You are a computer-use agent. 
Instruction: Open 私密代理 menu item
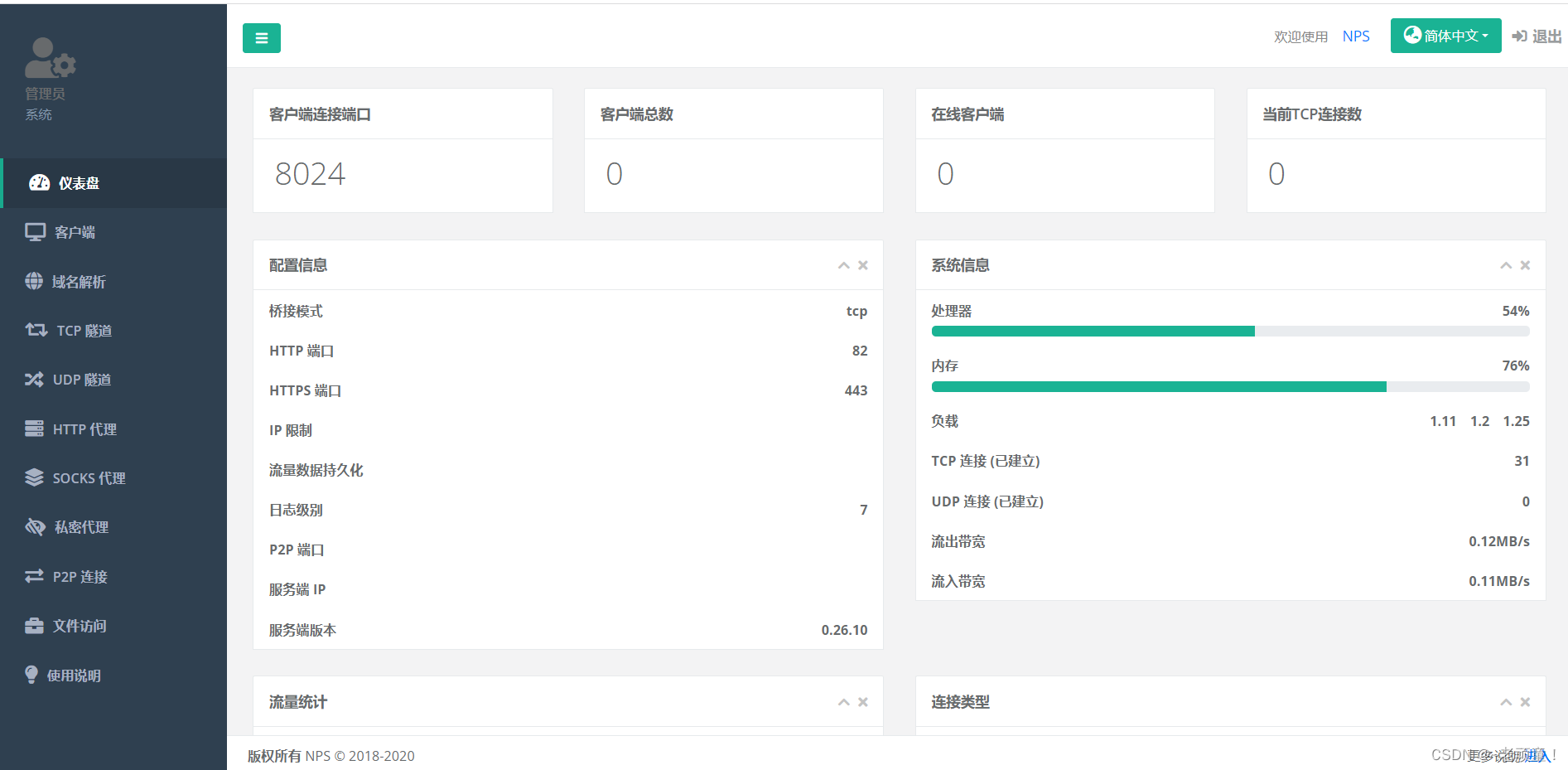coord(113,527)
